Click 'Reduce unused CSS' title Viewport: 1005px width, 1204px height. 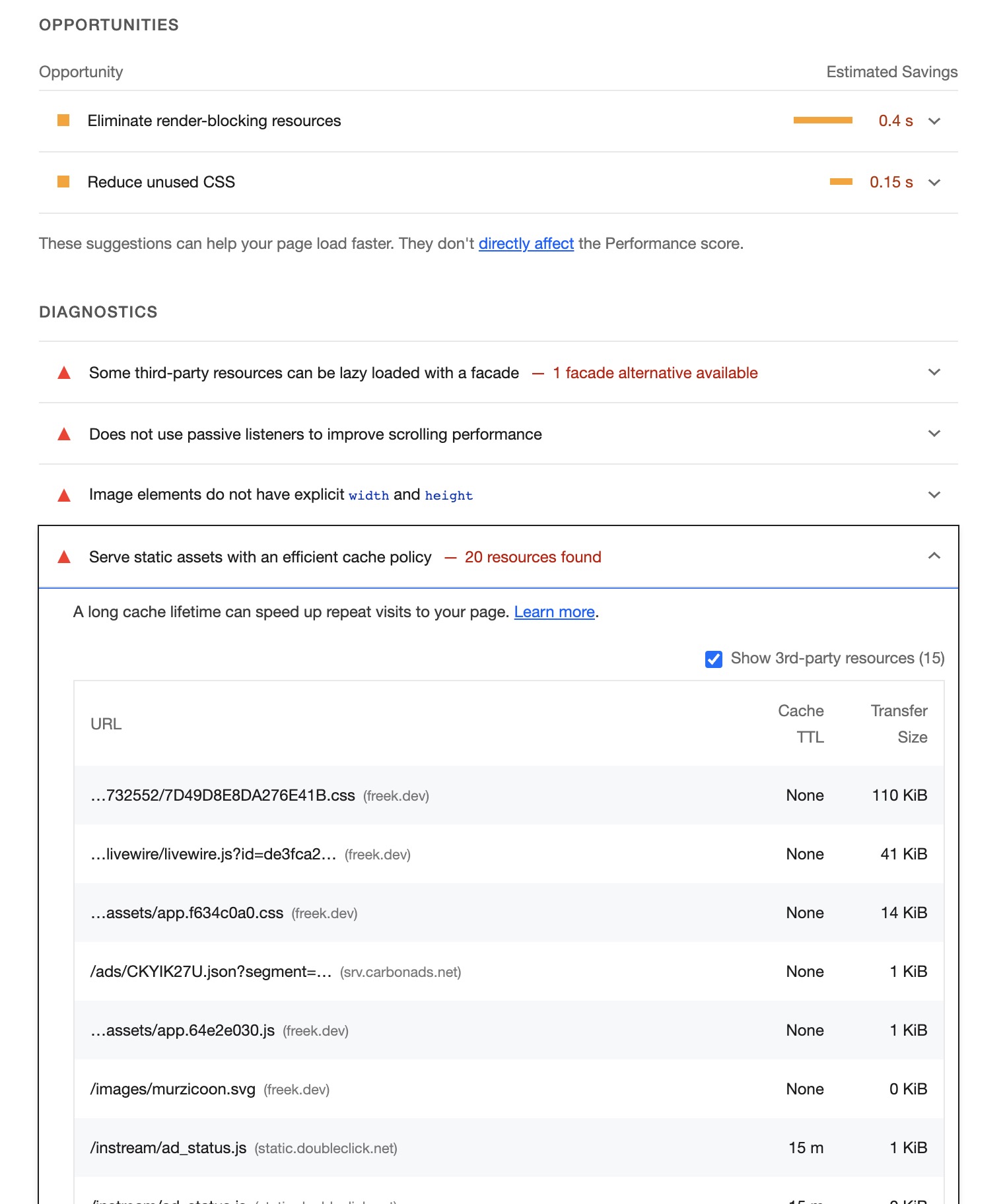[x=161, y=182]
